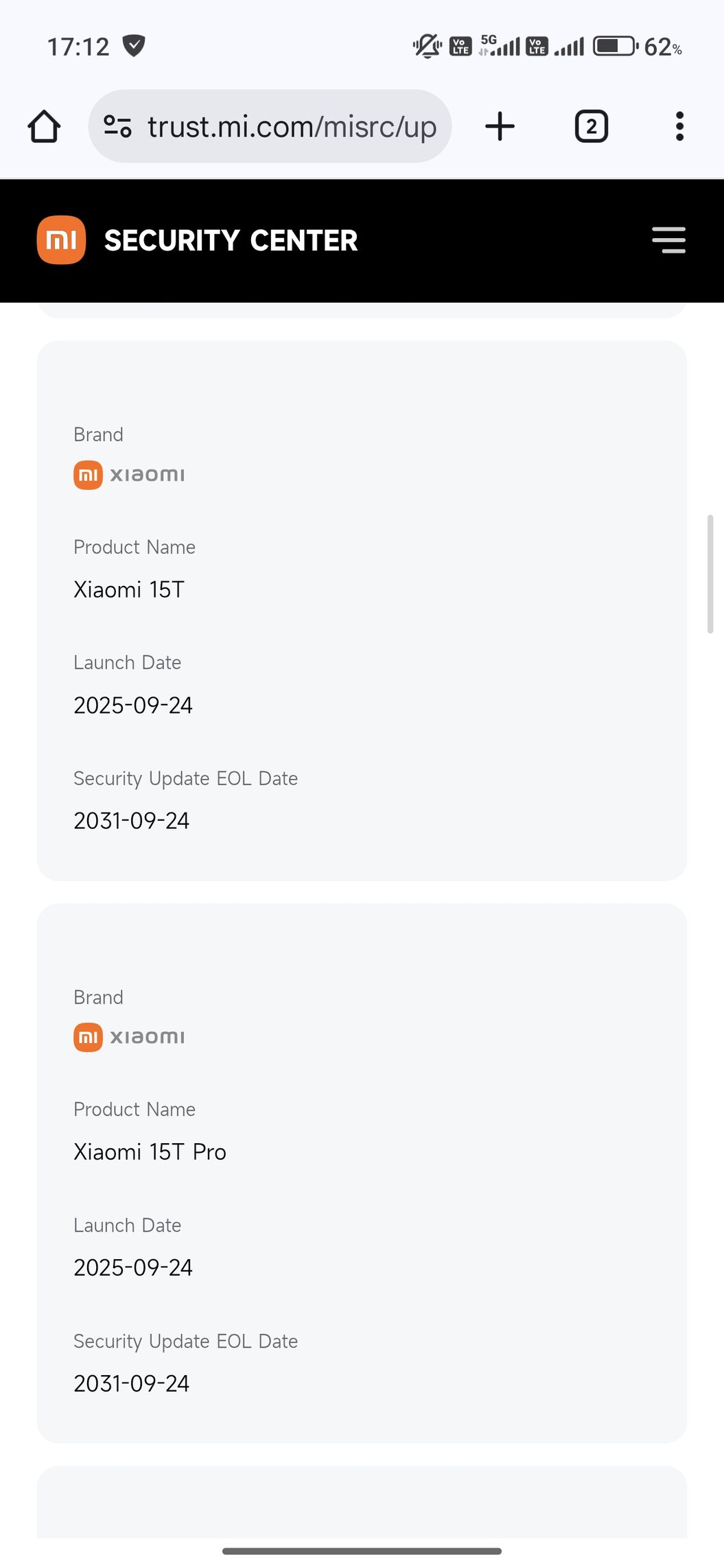724x1568 pixels.
Task: Tap the browser home icon
Action: tap(44, 126)
